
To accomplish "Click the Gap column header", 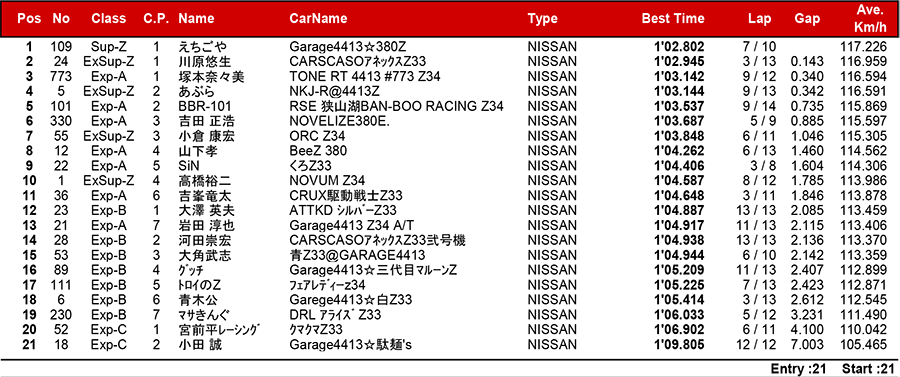I will (807, 18).
